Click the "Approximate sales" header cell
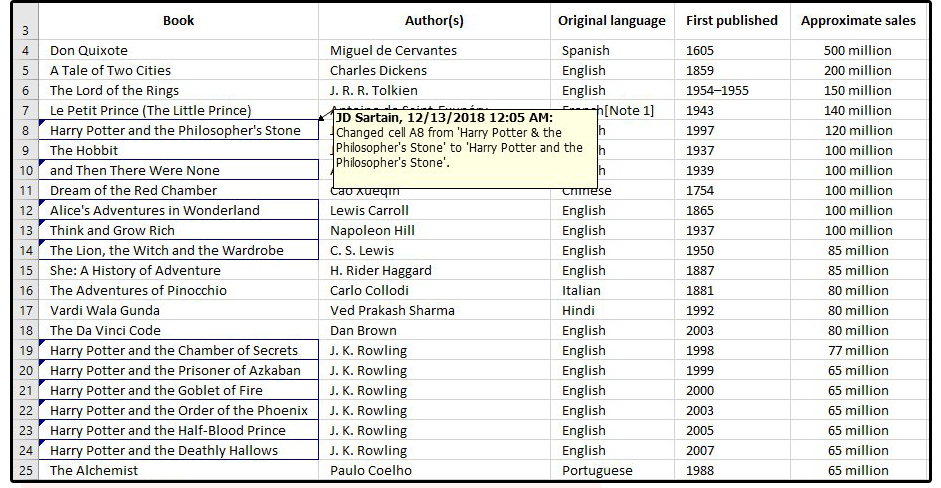 [858, 21]
